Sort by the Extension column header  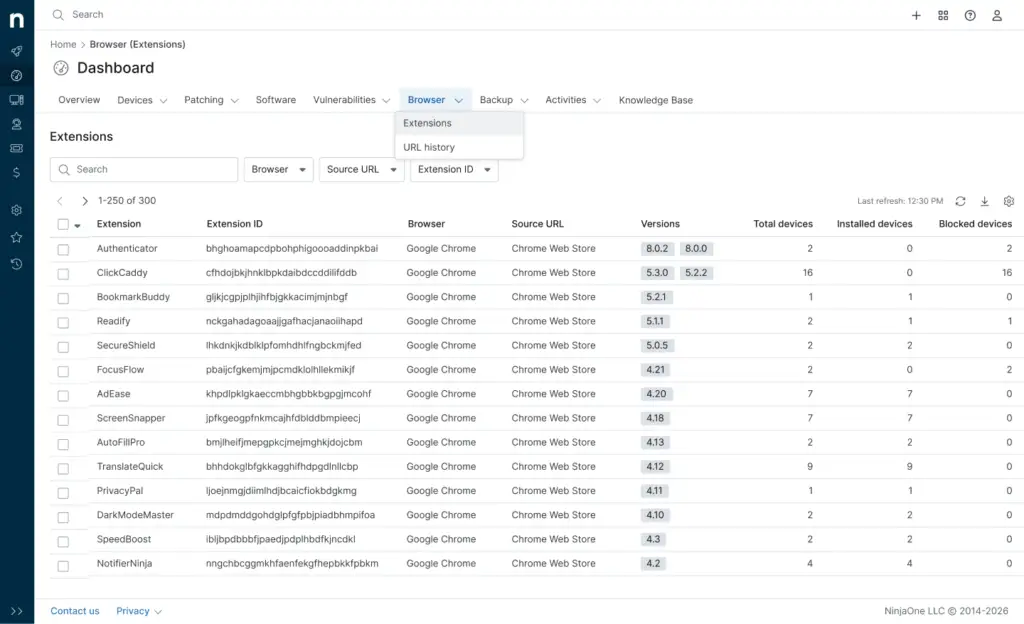point(119,224)
